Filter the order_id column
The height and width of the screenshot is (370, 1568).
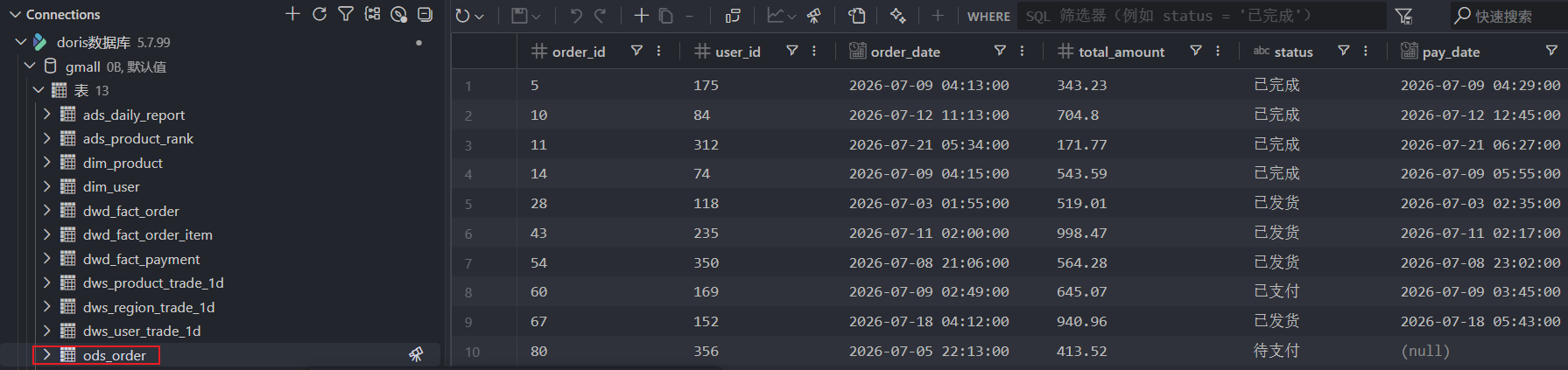point(637,51)
